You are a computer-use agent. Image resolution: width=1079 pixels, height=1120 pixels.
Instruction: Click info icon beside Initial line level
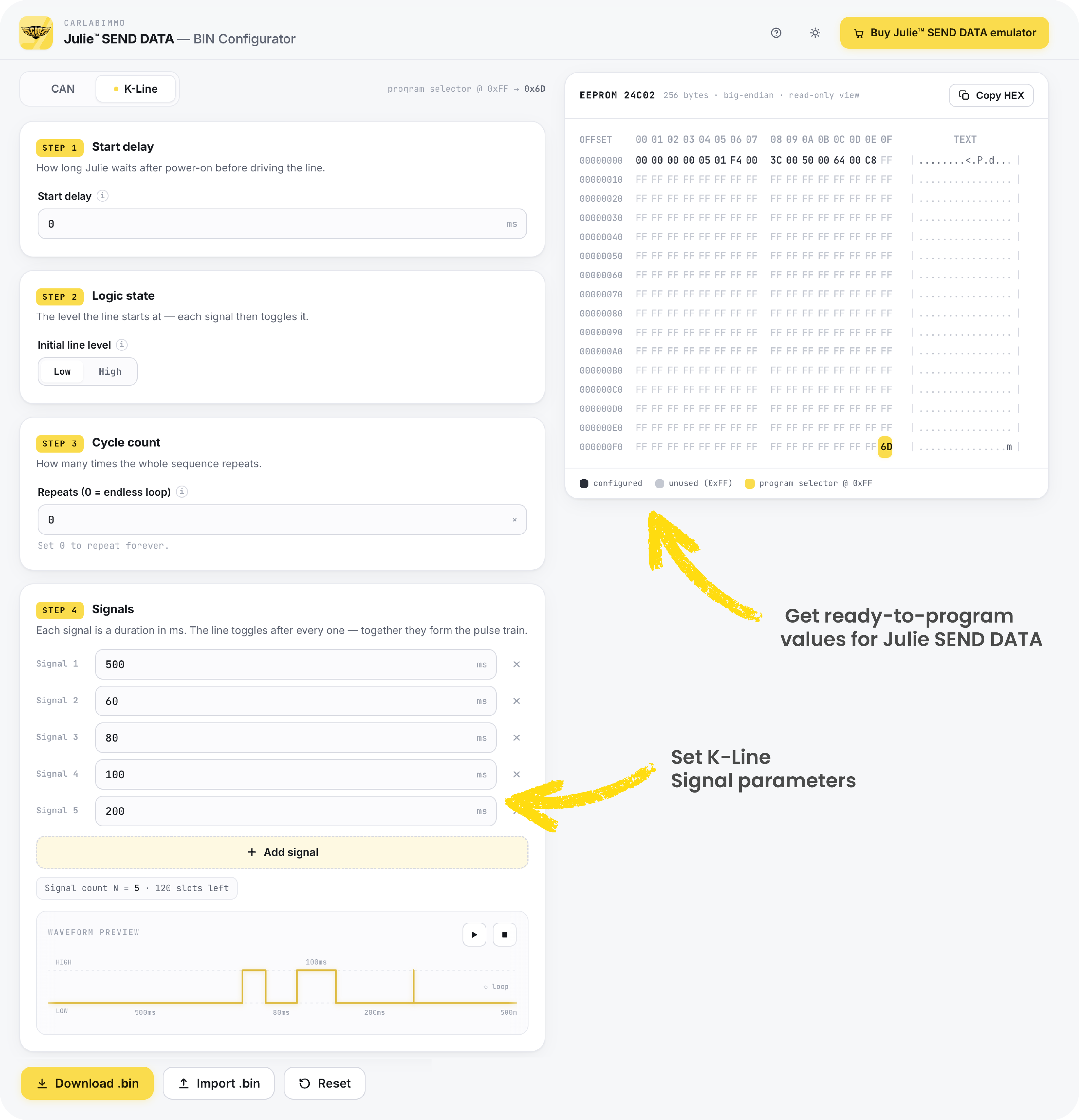(x=122, y=345)
